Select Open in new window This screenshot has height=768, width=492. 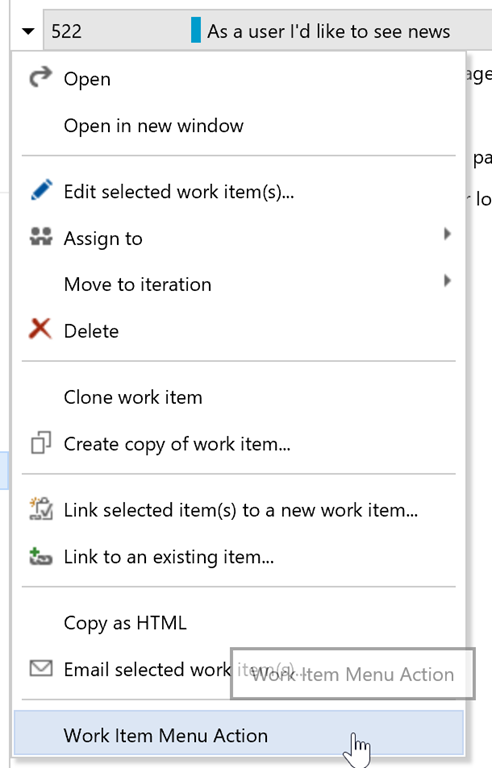coord(153,126)
